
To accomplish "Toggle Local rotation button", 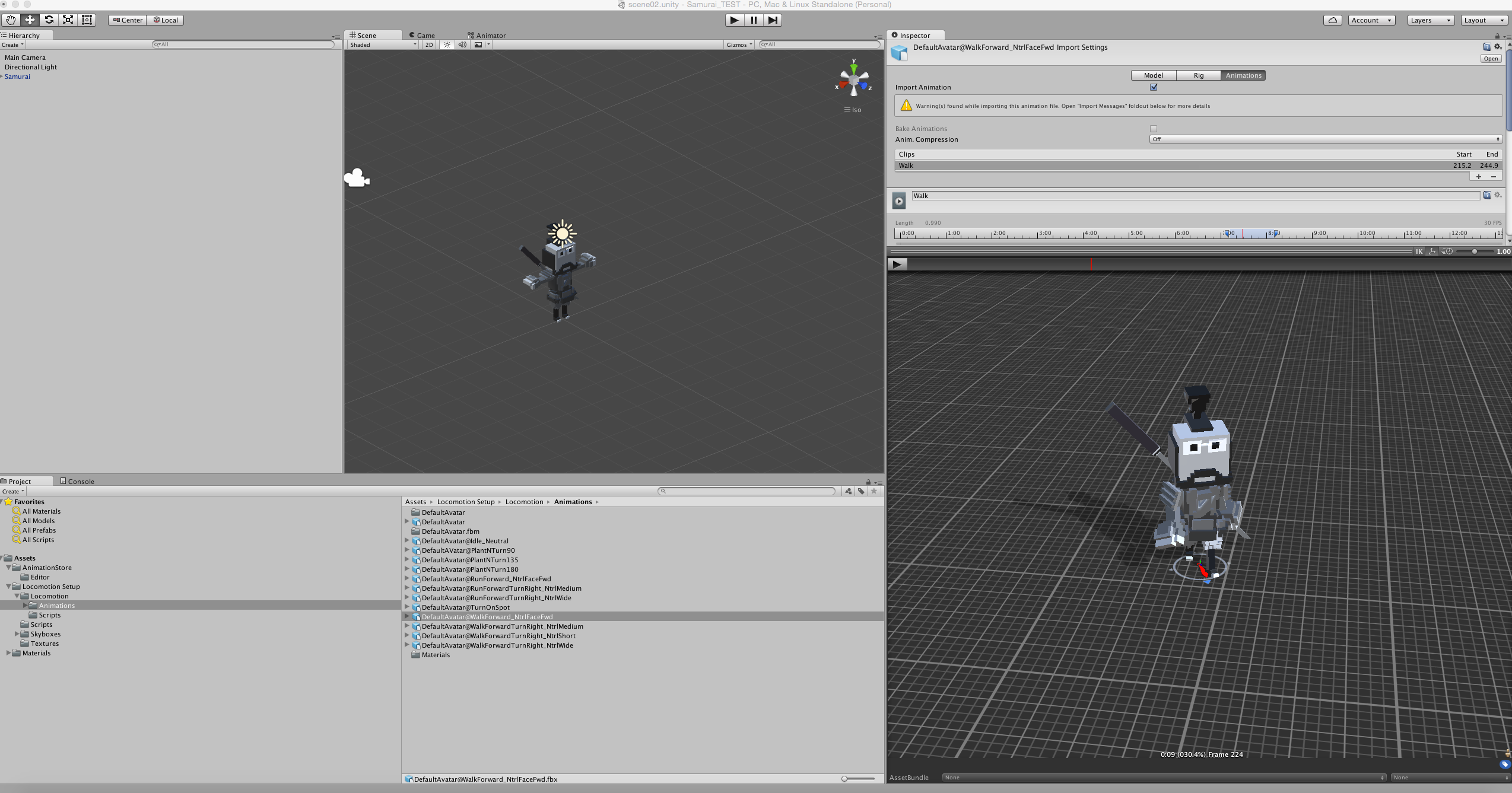I will 166,20.
